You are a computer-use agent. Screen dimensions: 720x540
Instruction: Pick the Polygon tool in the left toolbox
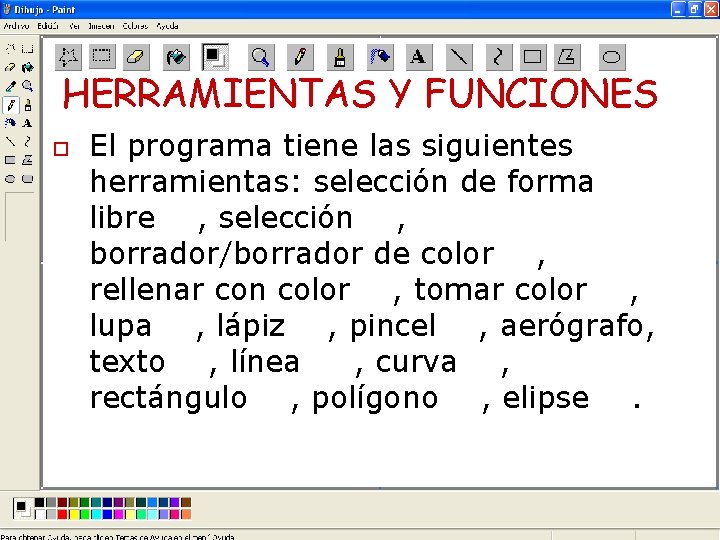click(28, 160)
